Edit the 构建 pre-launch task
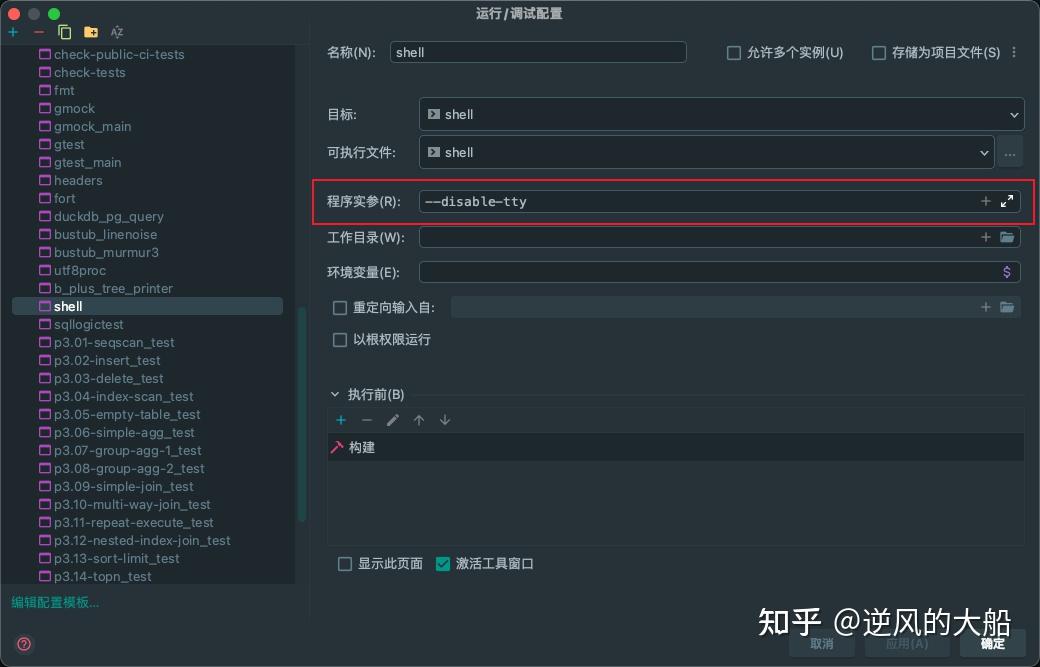Screen dimensions: 1040x667 (393, 420)
